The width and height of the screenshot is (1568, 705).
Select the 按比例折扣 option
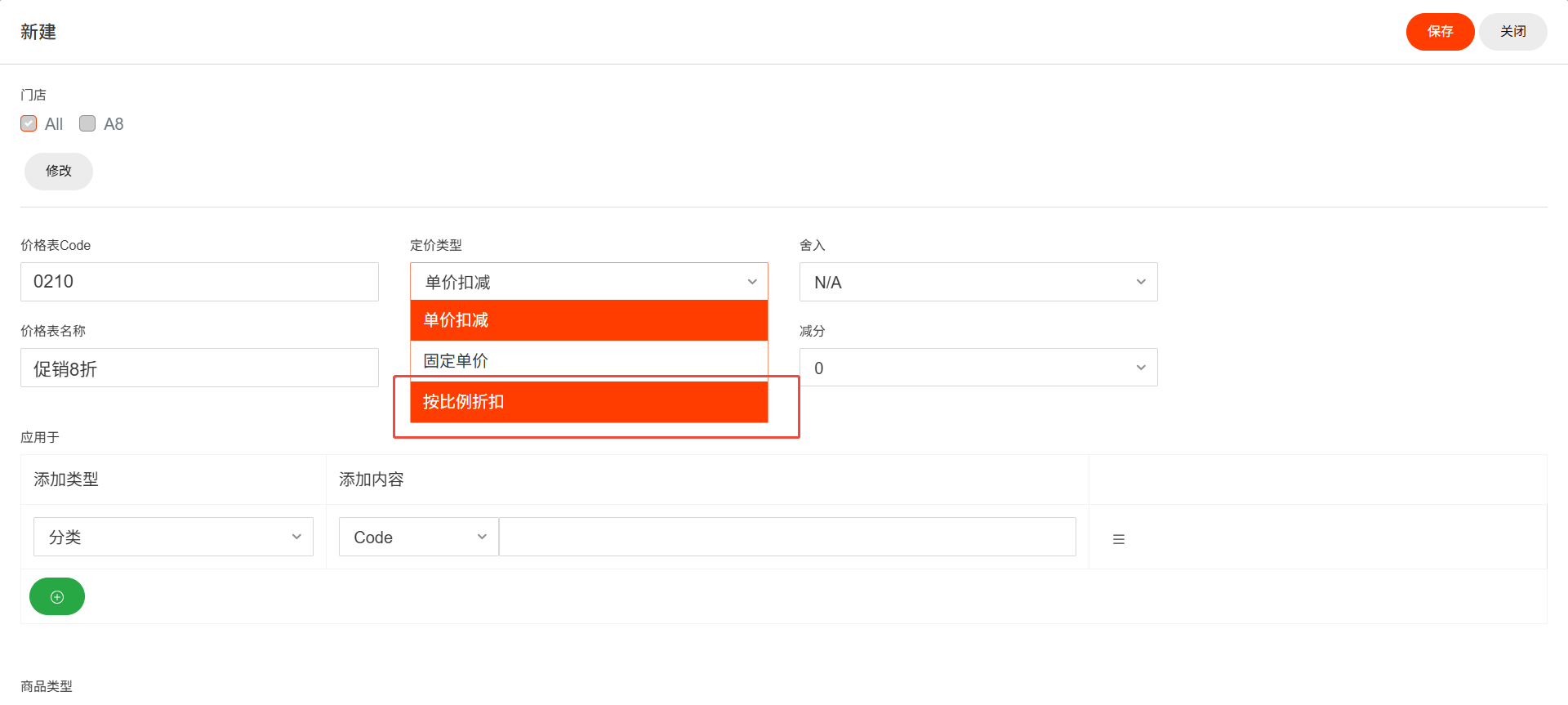589,402
